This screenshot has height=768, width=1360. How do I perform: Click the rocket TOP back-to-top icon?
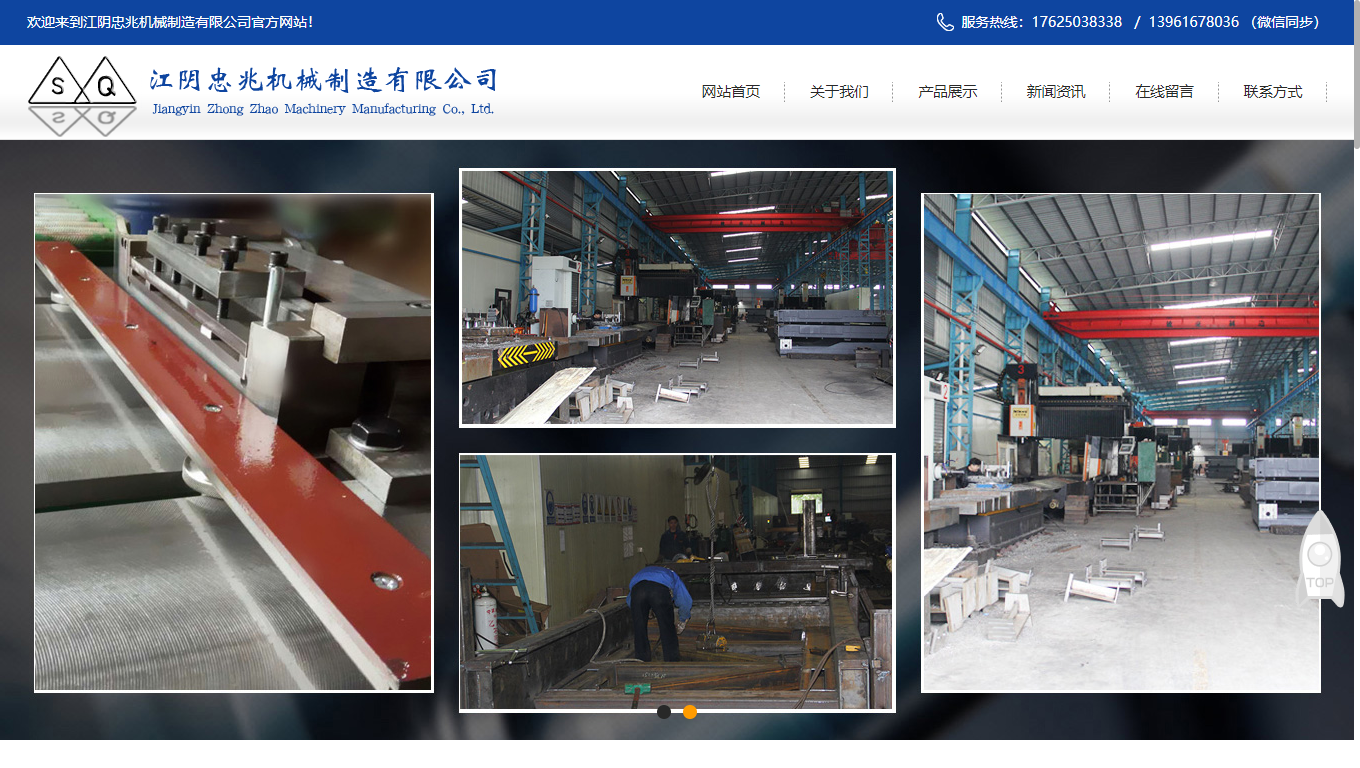pyautogui.click(x=1319, y=560)
